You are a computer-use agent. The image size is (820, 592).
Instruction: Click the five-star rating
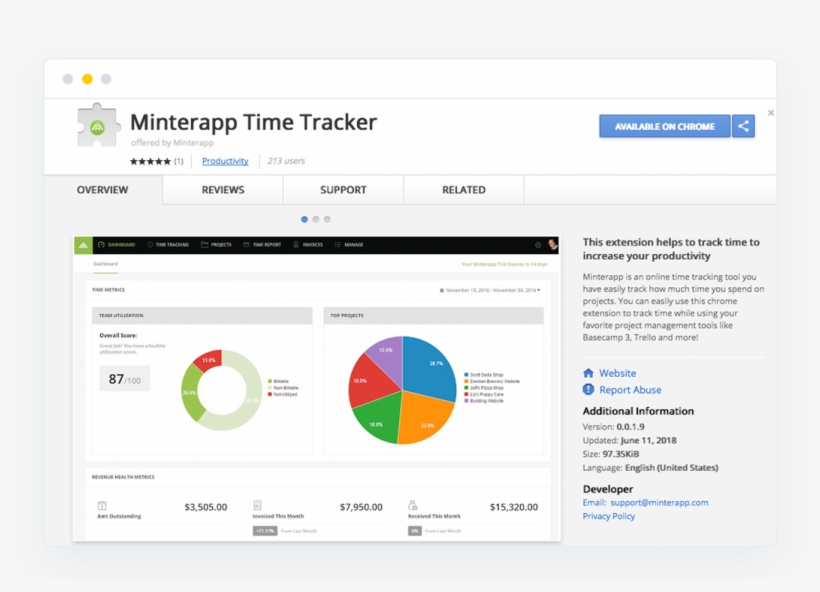(150, 161)
